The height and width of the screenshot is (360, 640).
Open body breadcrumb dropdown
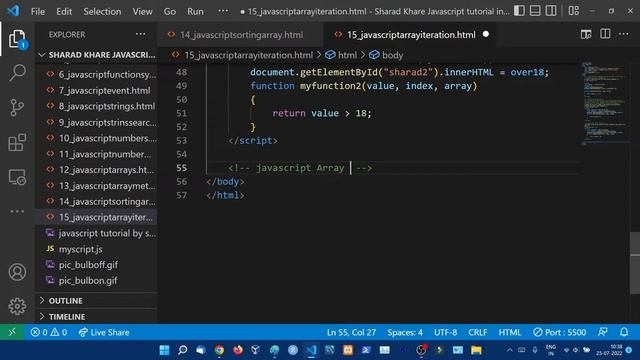click(386, 55)
